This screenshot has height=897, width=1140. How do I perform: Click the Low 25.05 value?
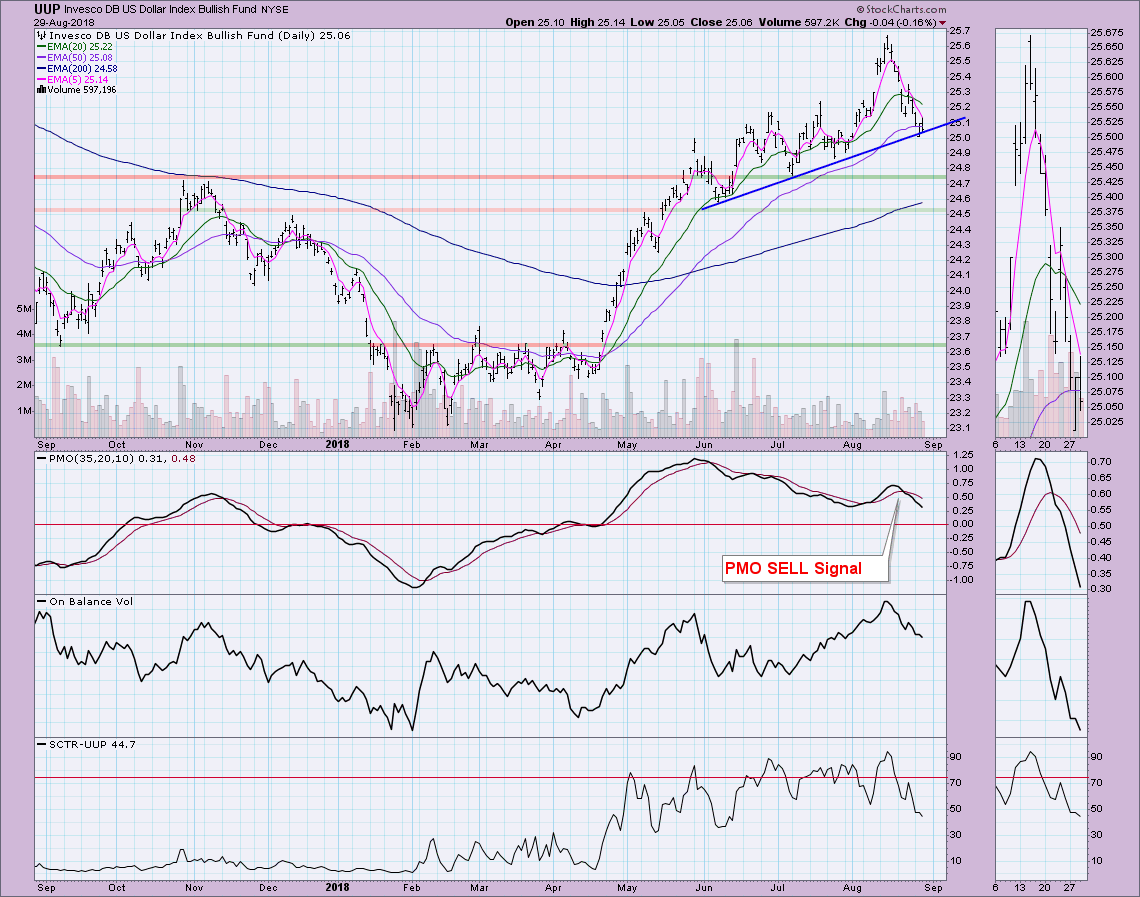[x=657, y=23]
